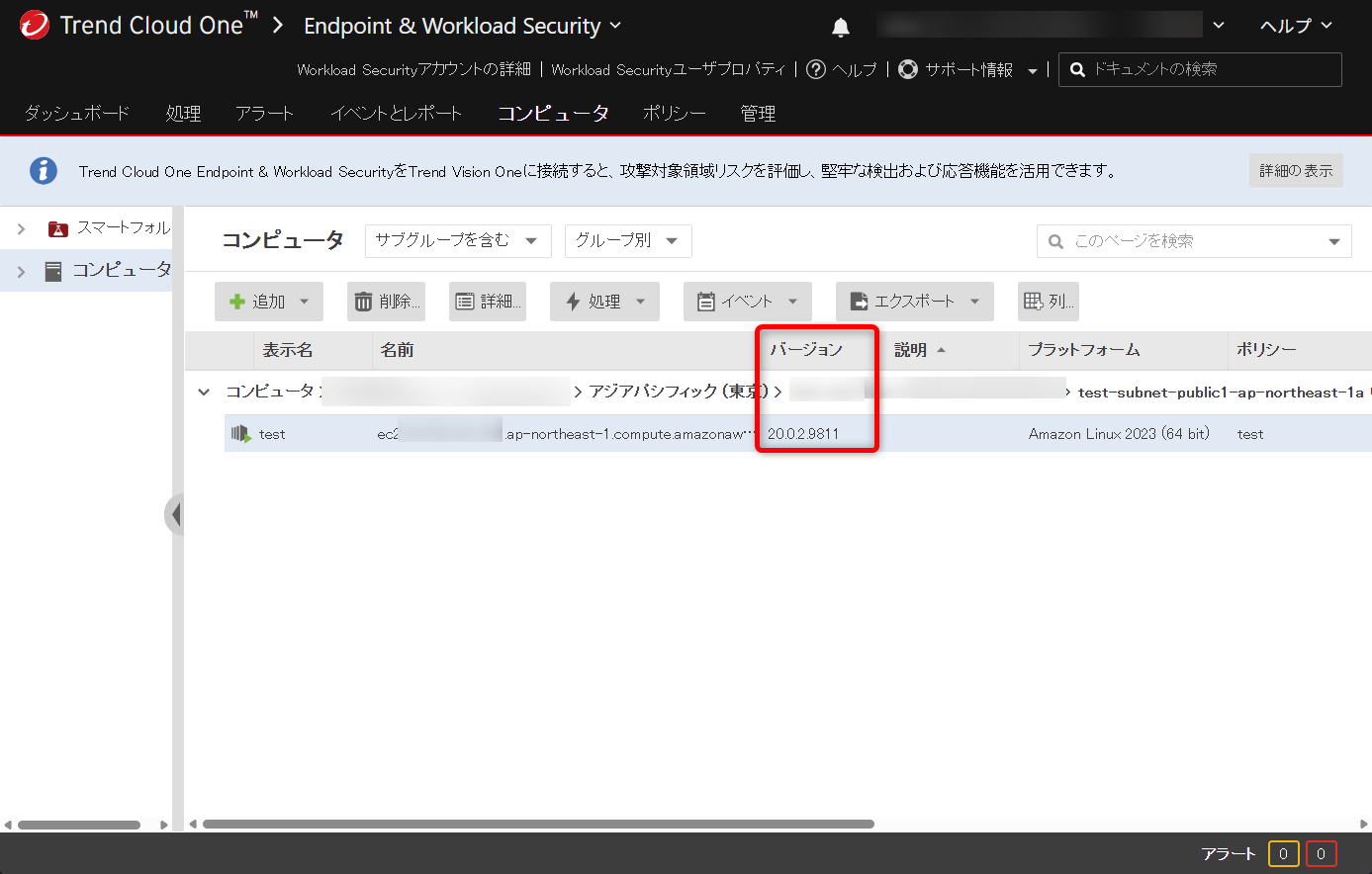Open the notifications bell icon
This screenshot has width=1372, height=874.
841,28
